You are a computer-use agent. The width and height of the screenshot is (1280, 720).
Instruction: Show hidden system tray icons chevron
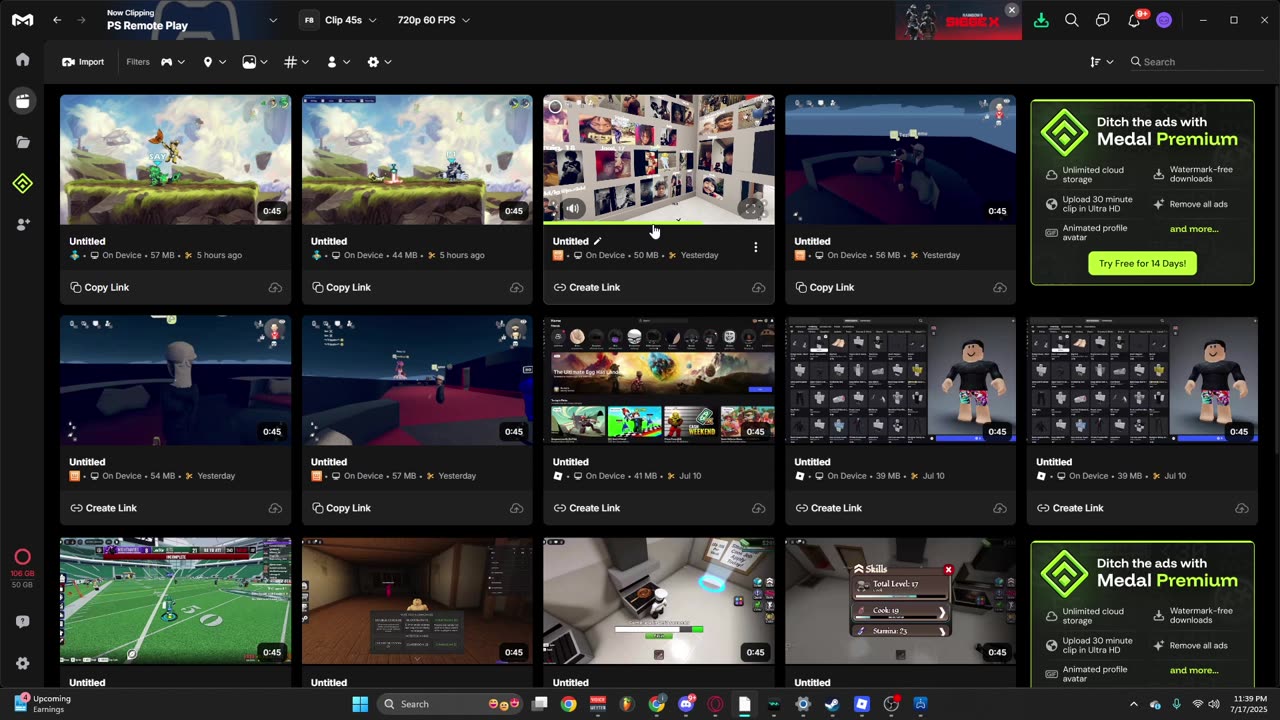click(x=1133, y=704)
